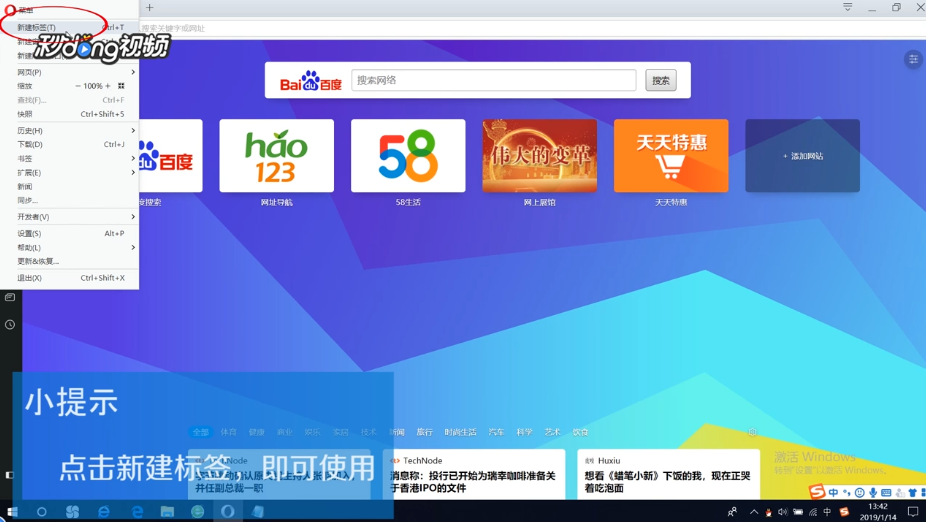
Task: Click the Sogou IME microphone icon
Action: tap(873, 492)
